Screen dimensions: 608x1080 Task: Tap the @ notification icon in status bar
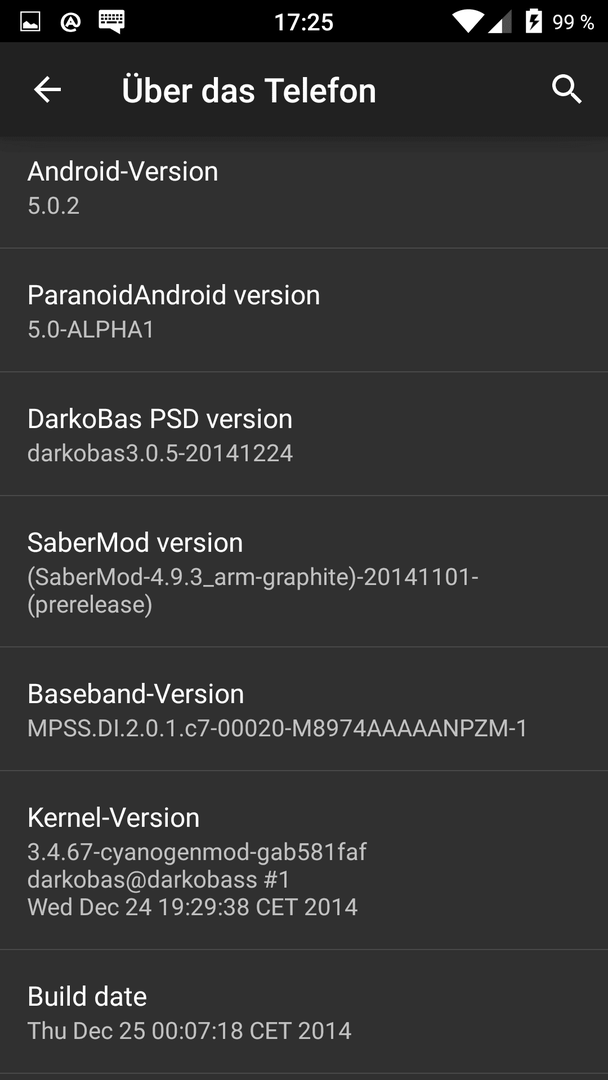click(x=70, y=22)
